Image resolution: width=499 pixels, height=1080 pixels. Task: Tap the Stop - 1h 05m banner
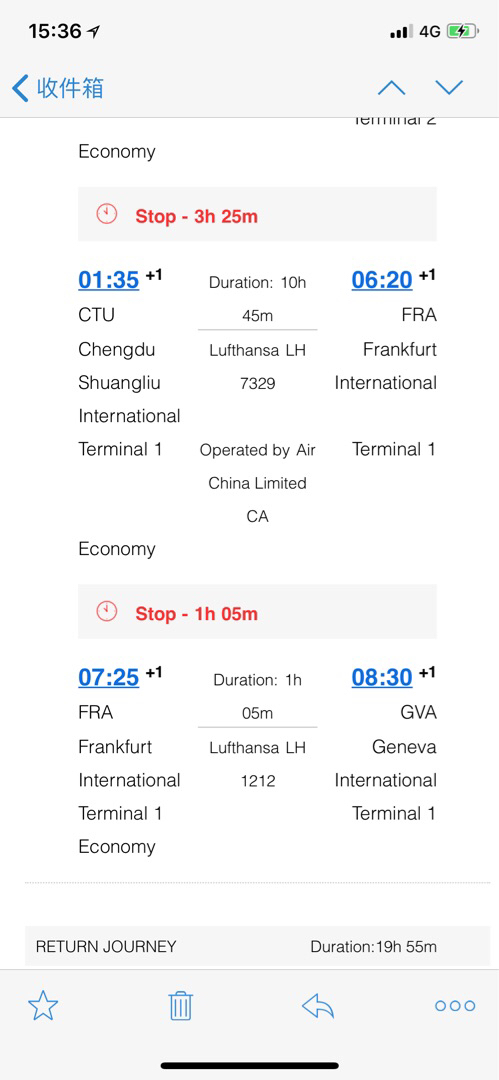coord(257,612)
